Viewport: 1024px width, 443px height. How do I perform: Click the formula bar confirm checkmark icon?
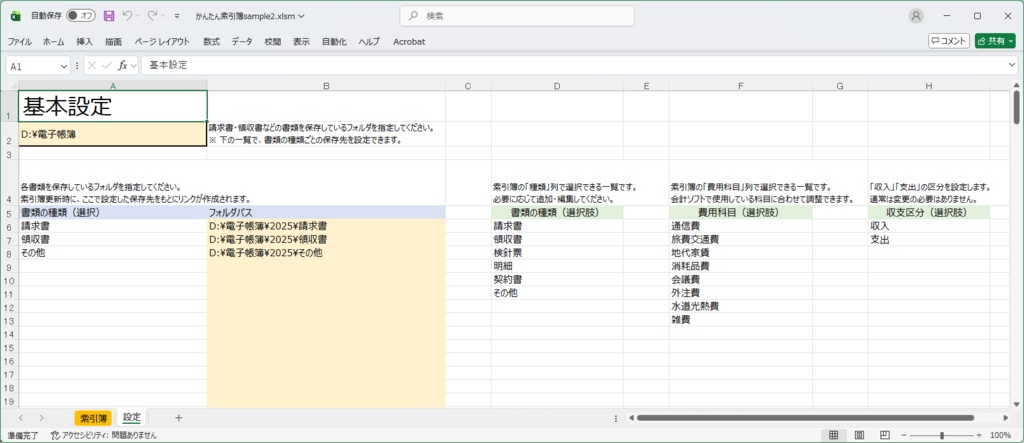[x=106, y=65]
